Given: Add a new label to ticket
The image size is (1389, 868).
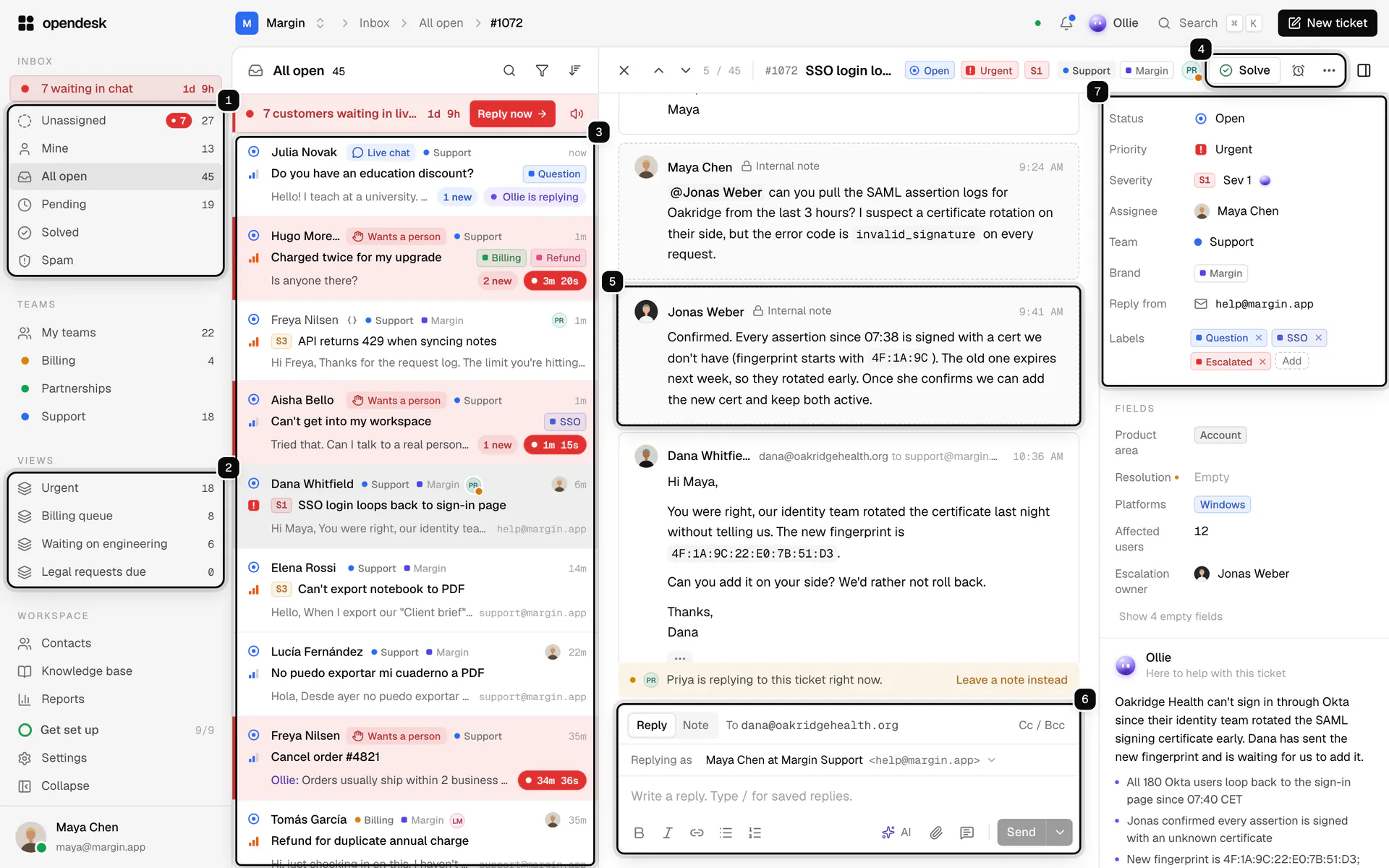Looking at the screenshot, I should 1291,361.
